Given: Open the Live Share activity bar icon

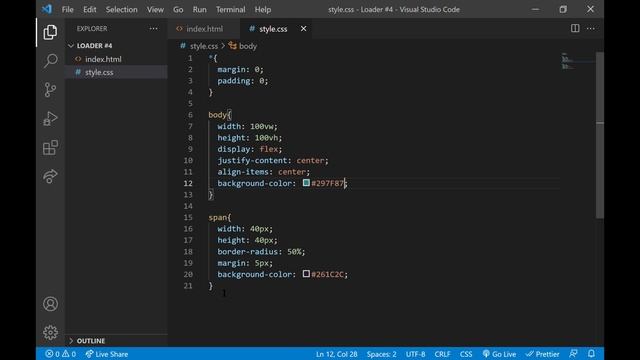Looking at the screenshot, I should pos(50,176).
